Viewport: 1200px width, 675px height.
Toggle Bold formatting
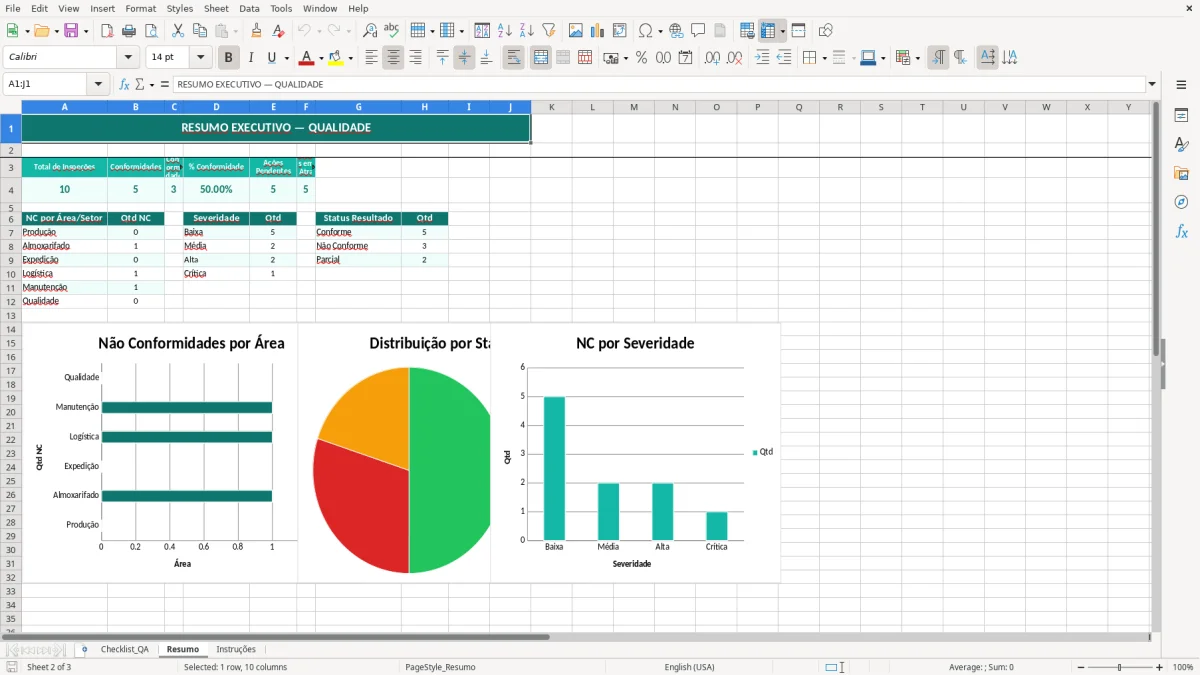[229, 58]
